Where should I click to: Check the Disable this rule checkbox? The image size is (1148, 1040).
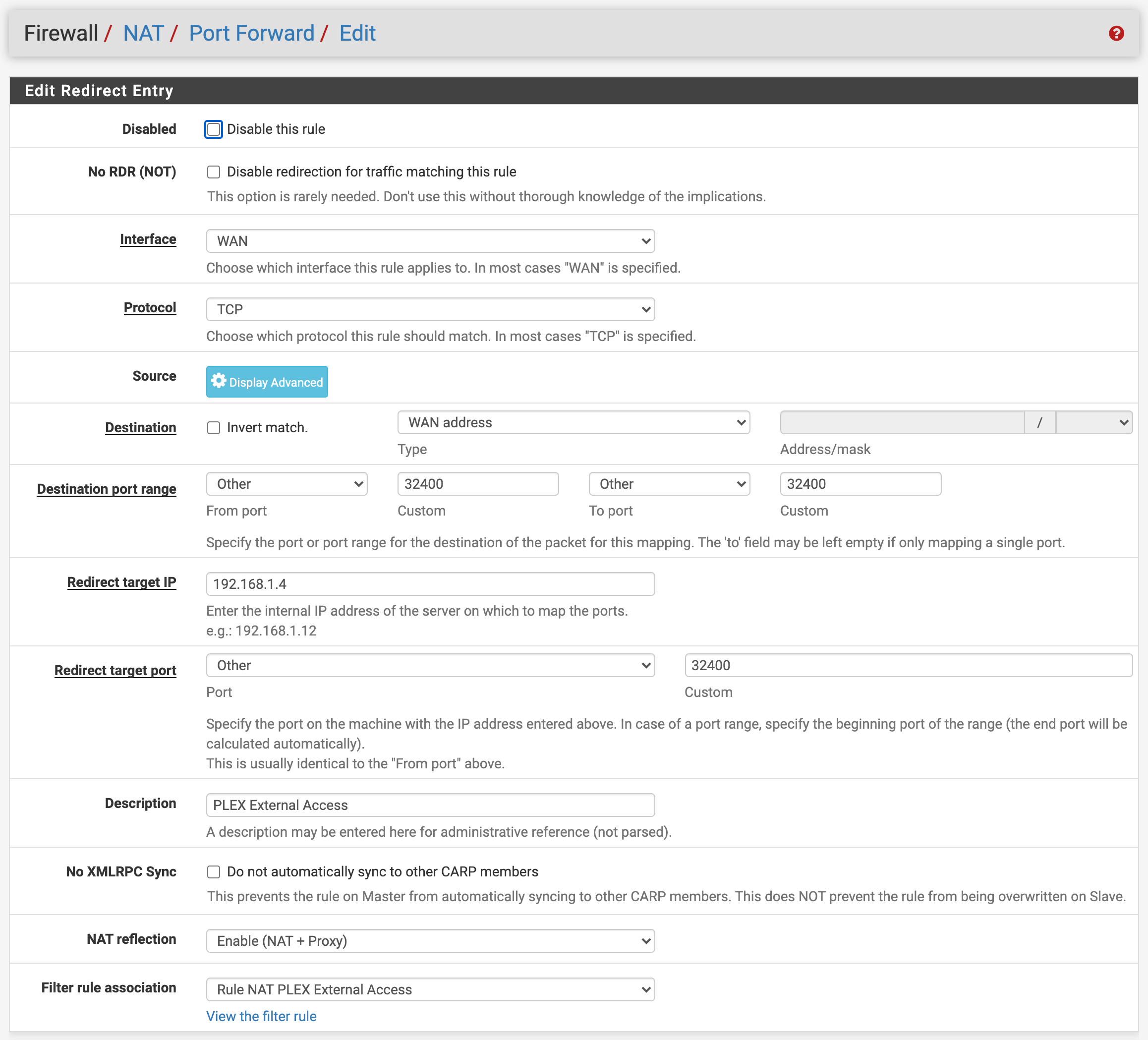[214, 129]
